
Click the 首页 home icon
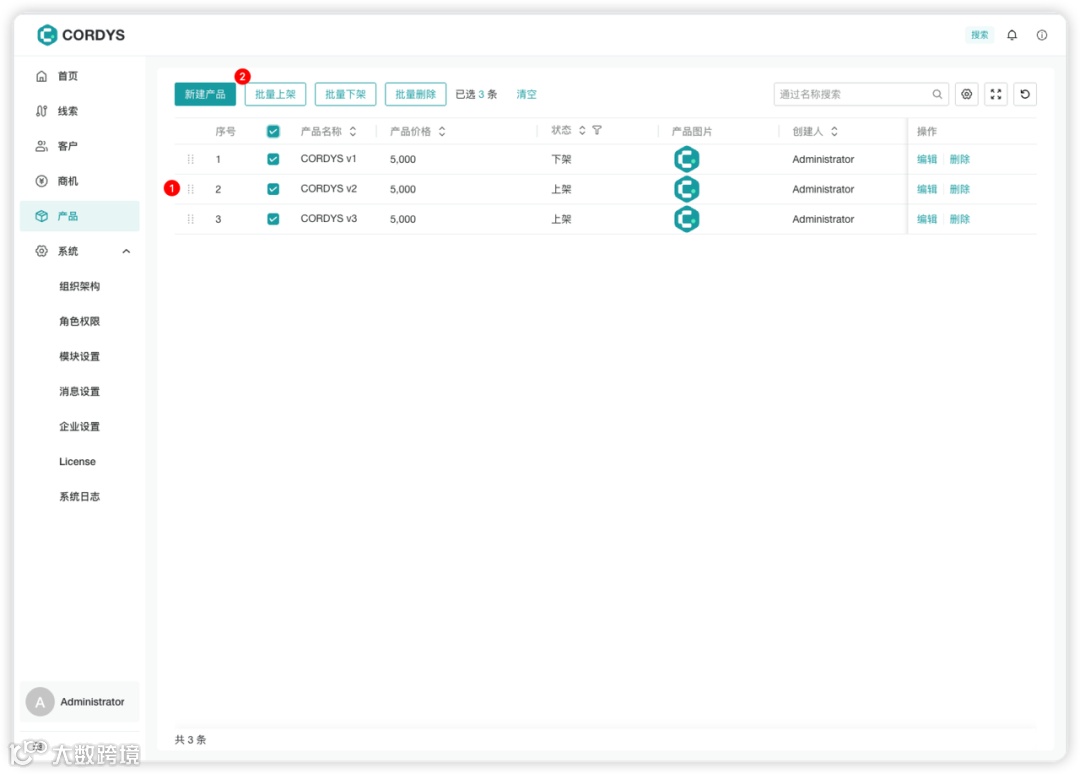41,76
